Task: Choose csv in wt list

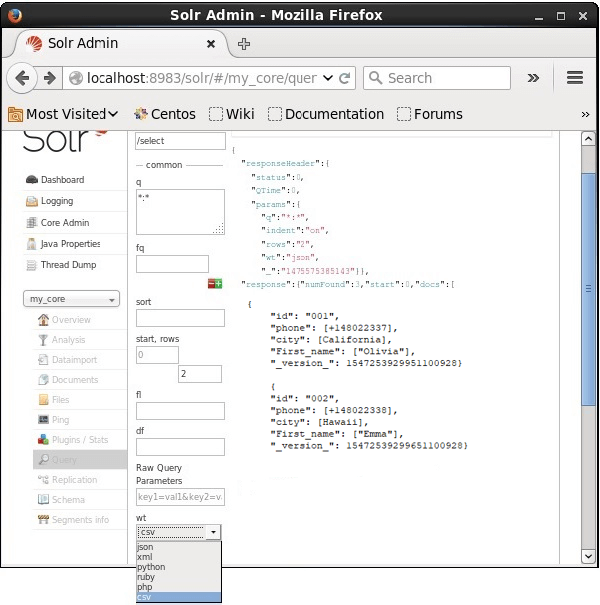Action: point(179,597)
